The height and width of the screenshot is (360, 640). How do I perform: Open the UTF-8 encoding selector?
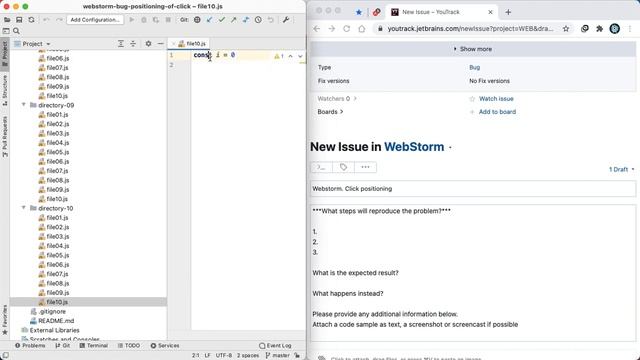pos(224,356)
